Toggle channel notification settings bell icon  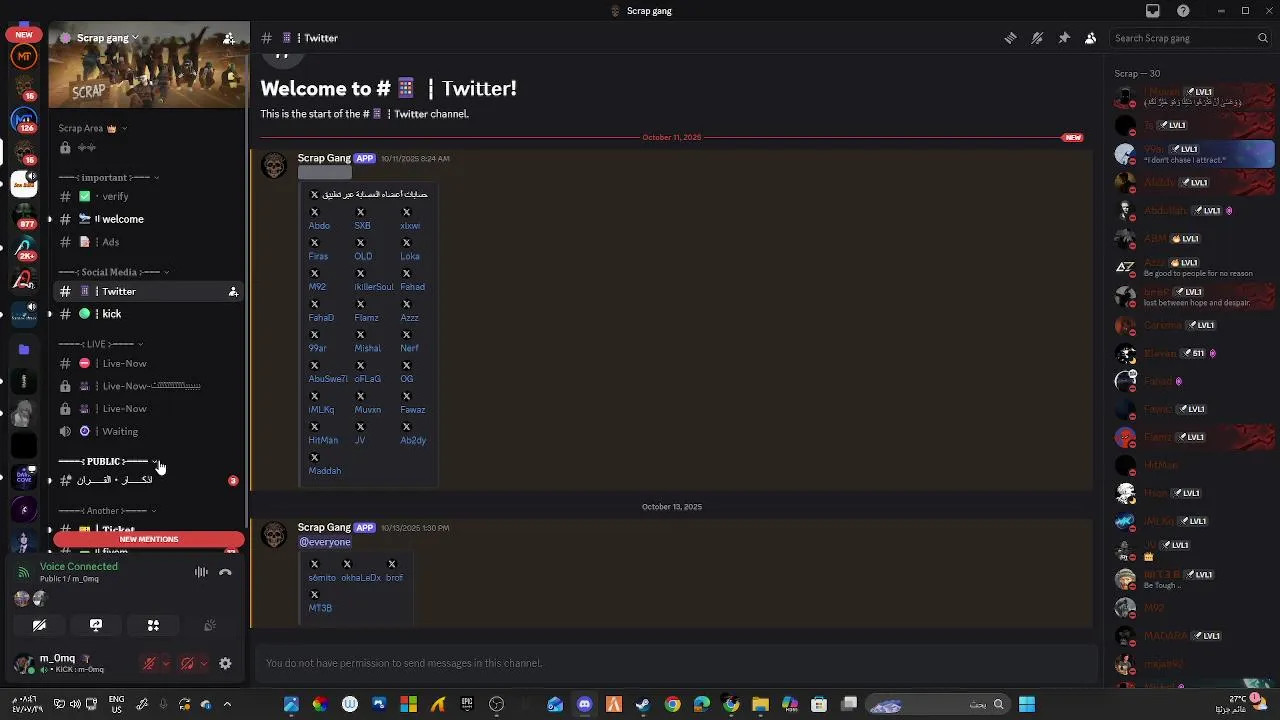tap(1037, 38)
